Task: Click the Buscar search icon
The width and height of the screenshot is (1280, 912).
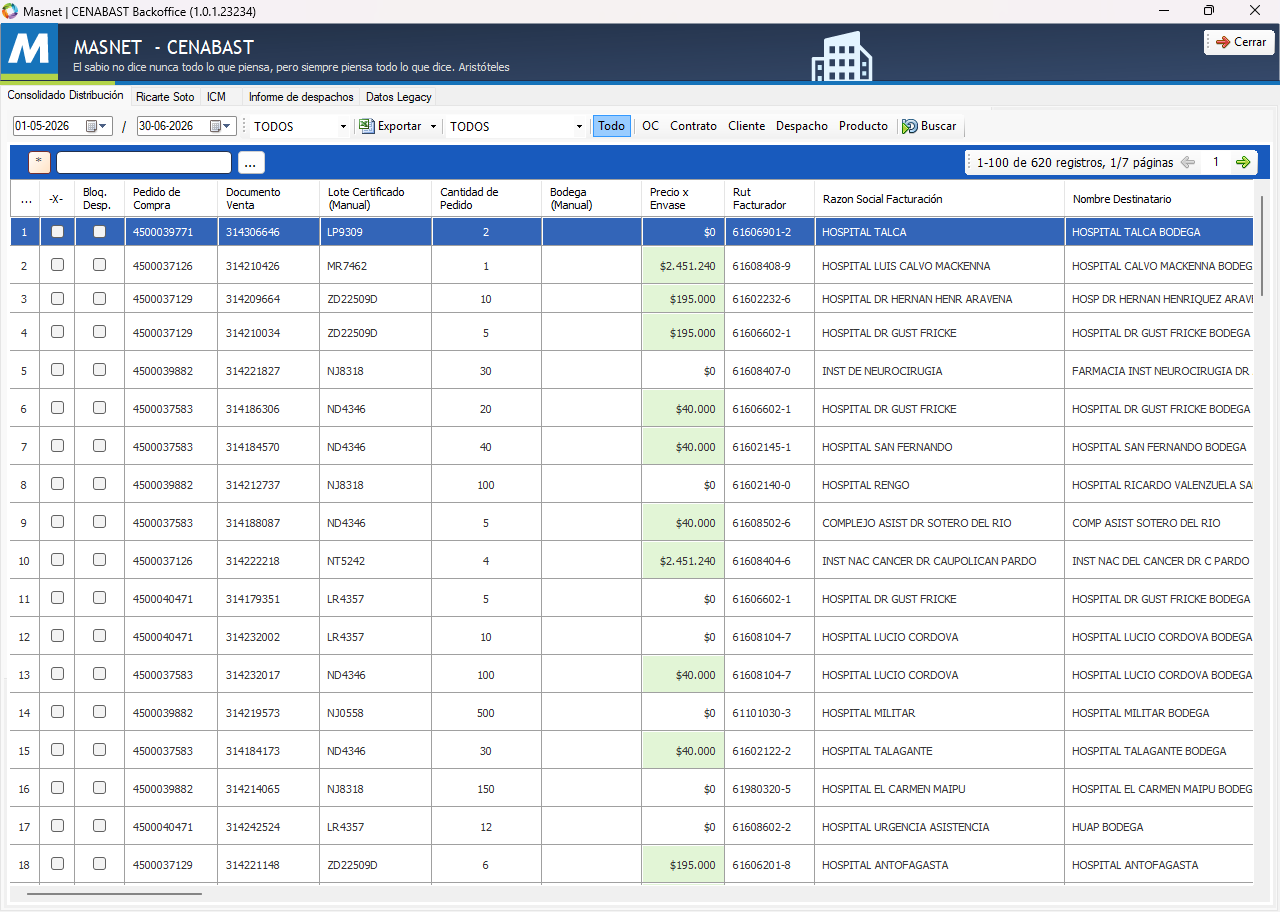Action: 910,126
